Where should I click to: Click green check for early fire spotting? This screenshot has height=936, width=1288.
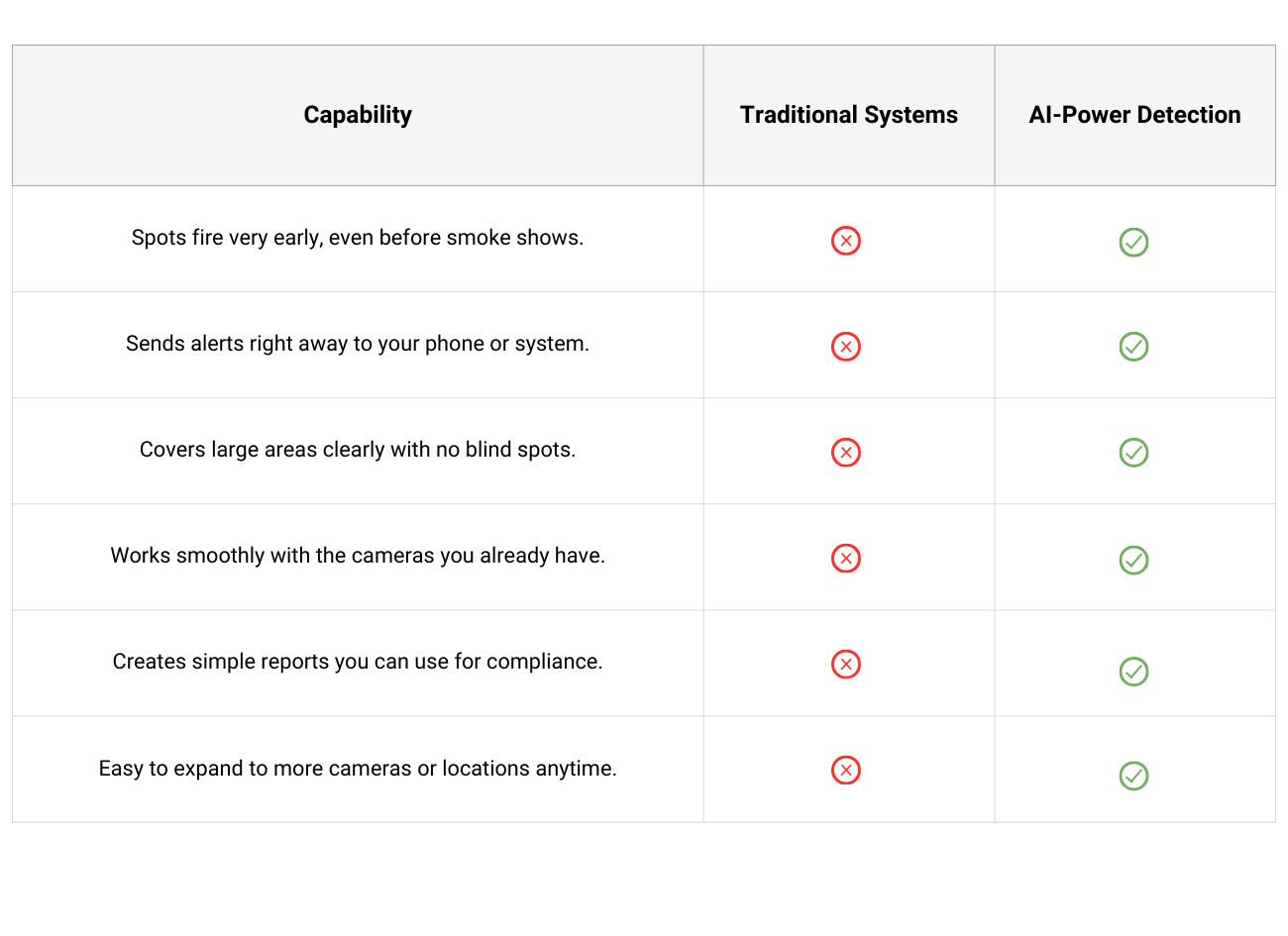point(1133,242)
